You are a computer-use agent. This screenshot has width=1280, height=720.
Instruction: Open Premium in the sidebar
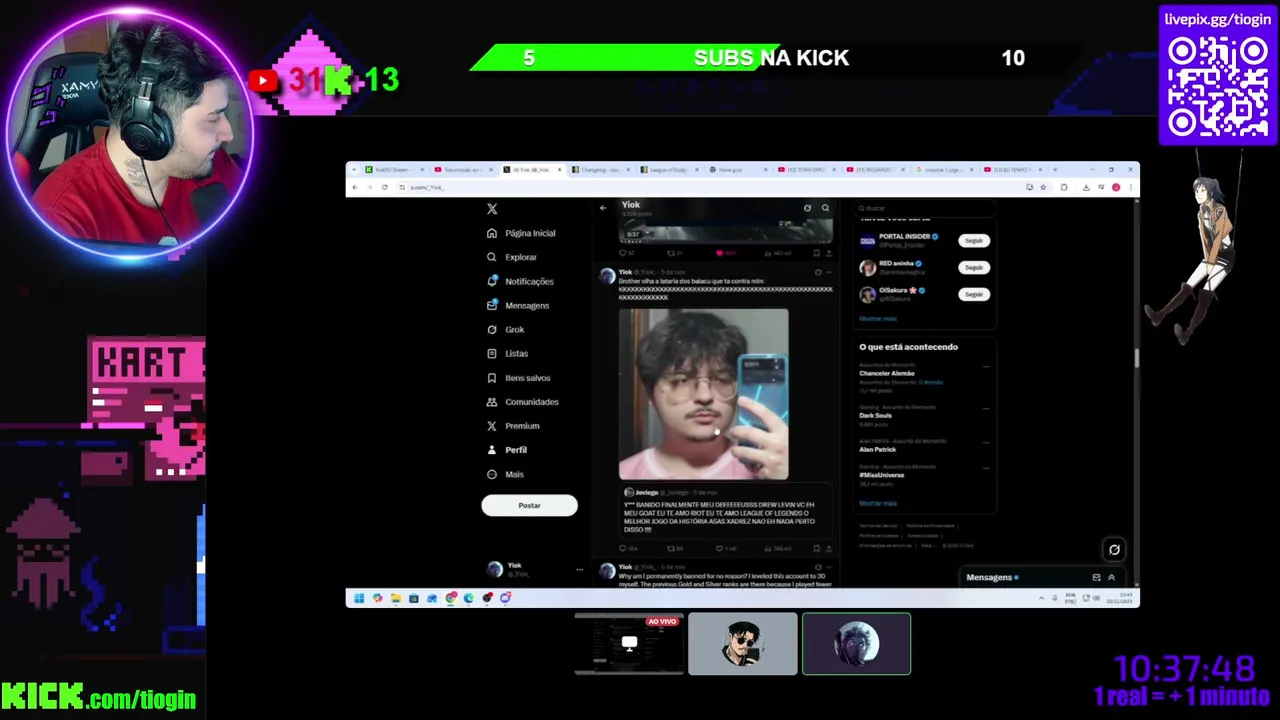pos(513,426)
